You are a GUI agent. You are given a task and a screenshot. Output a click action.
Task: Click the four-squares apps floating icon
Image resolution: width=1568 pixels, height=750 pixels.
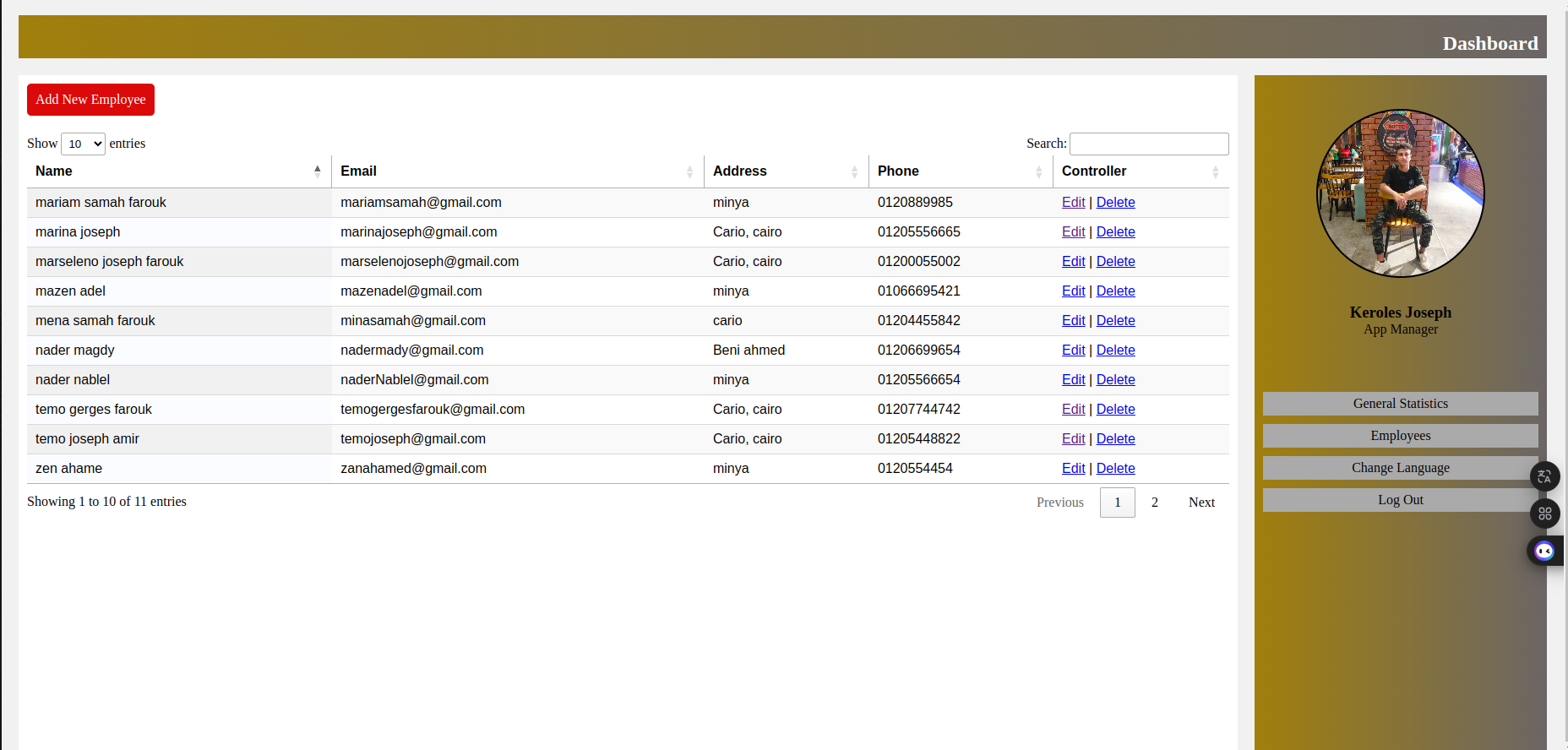point(1544,513)
